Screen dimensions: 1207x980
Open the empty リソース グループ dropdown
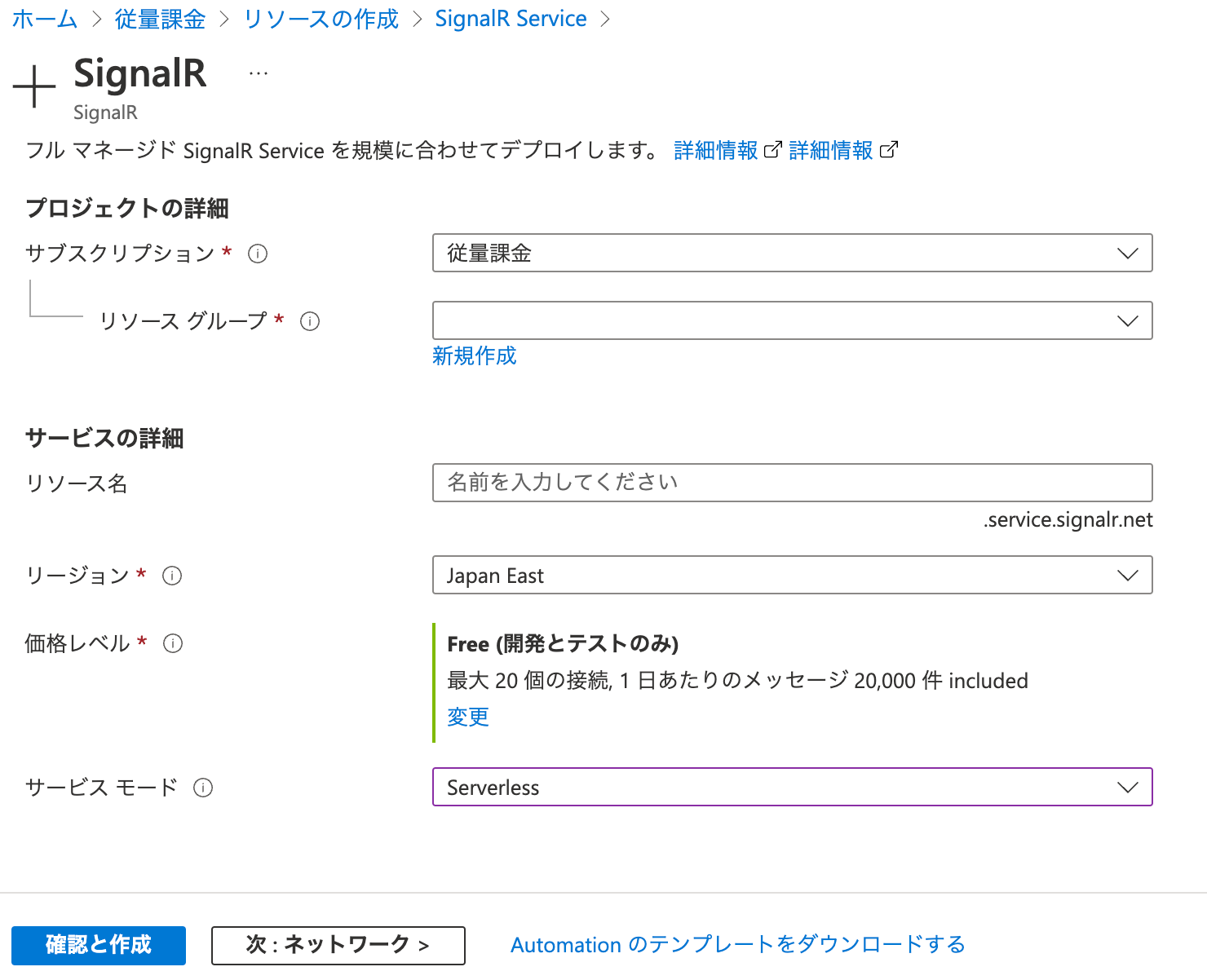click(x=792, y=320)
